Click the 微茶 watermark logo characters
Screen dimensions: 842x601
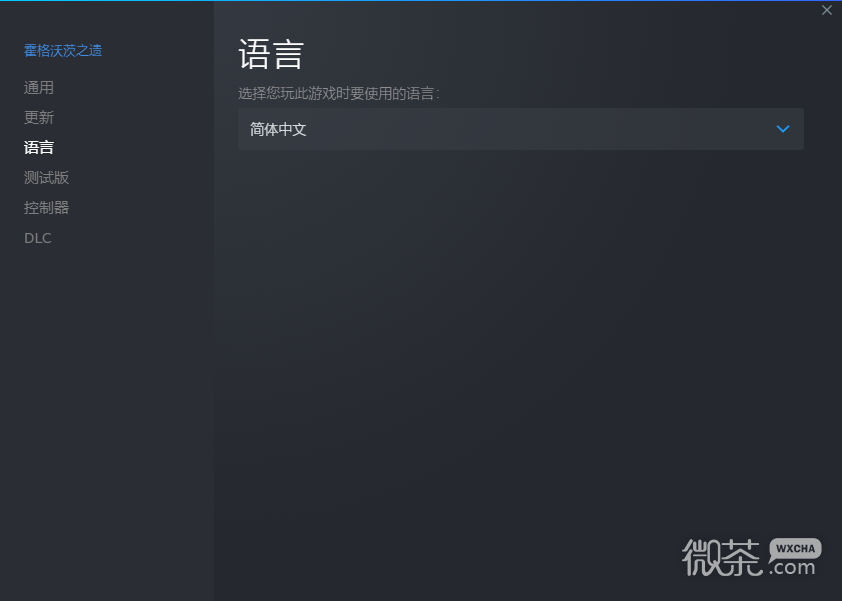click(x=722, y=557)
